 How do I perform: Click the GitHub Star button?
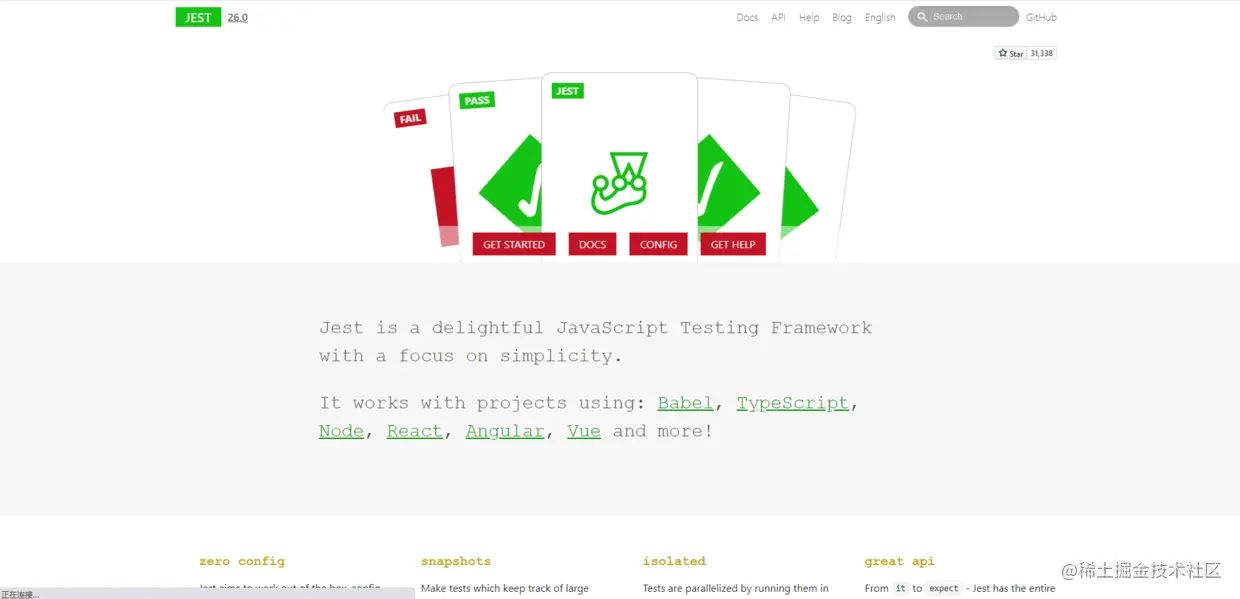click(x=1011, y=53)
